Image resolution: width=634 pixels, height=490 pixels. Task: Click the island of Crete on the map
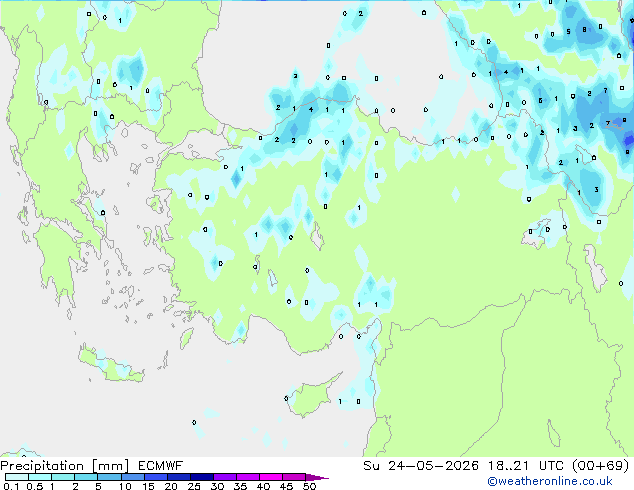pyautogui.click(x=111, y=364)
